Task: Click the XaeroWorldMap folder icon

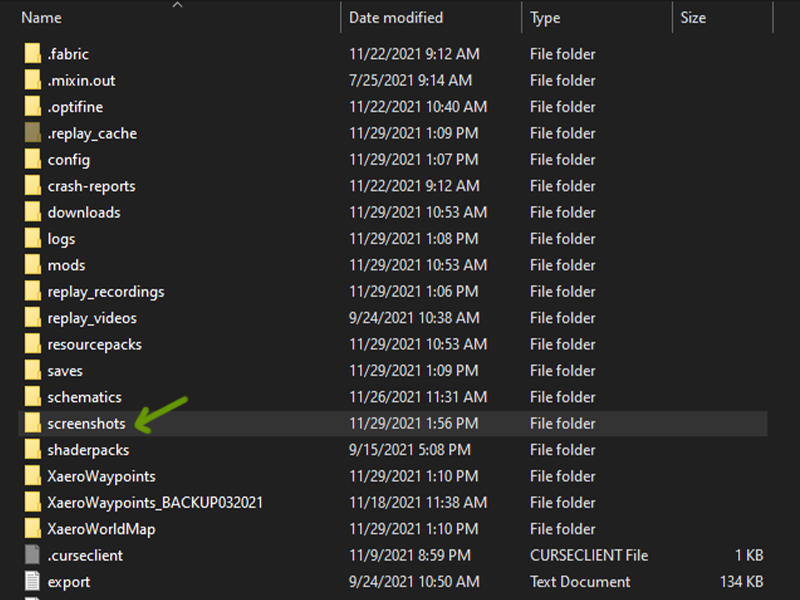Action: pyautogui.click(x=31, y=528)
